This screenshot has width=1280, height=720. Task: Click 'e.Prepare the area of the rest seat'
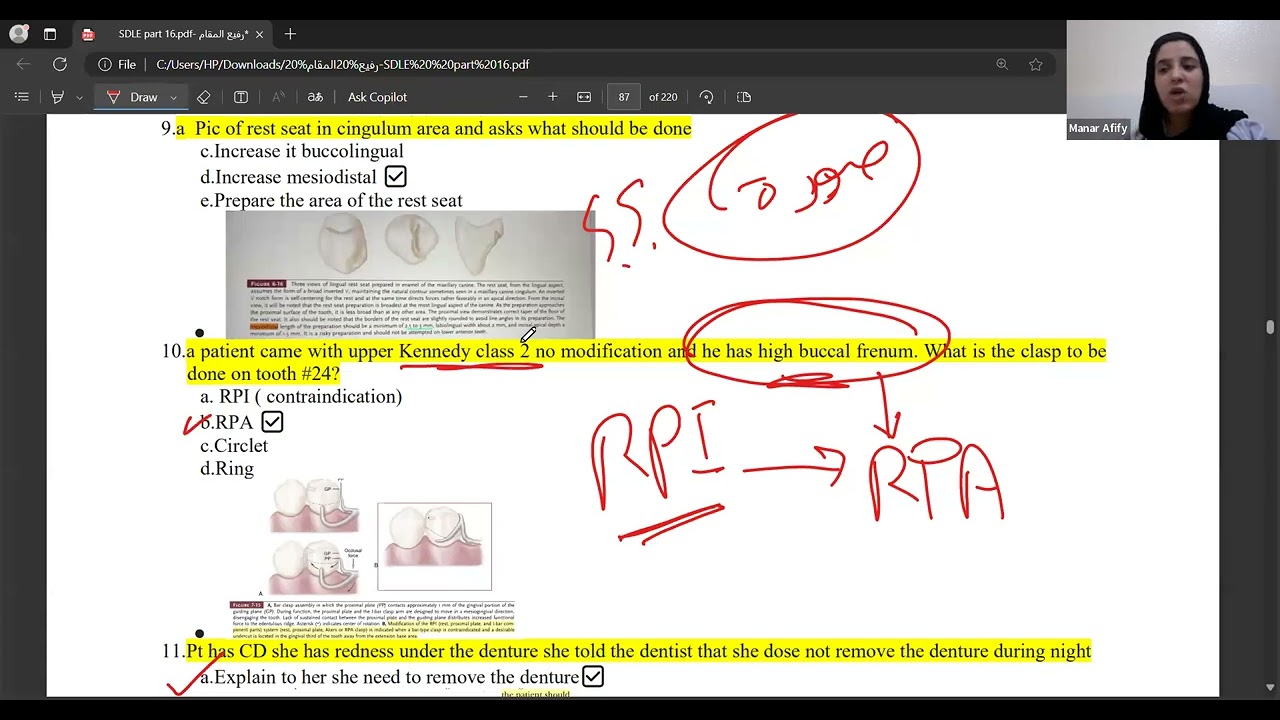click(331, 201)
